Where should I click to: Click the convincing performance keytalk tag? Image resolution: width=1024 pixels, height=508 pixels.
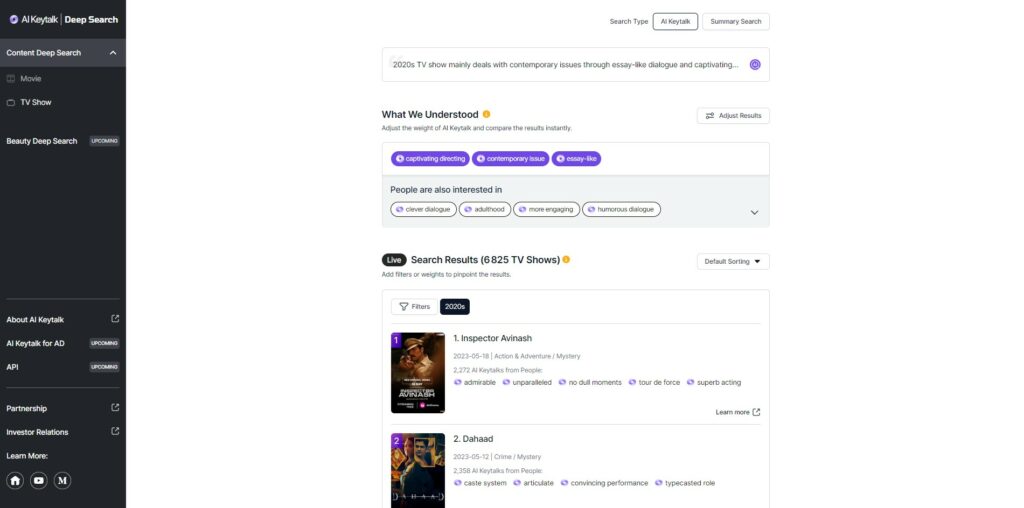pos(604,483)
